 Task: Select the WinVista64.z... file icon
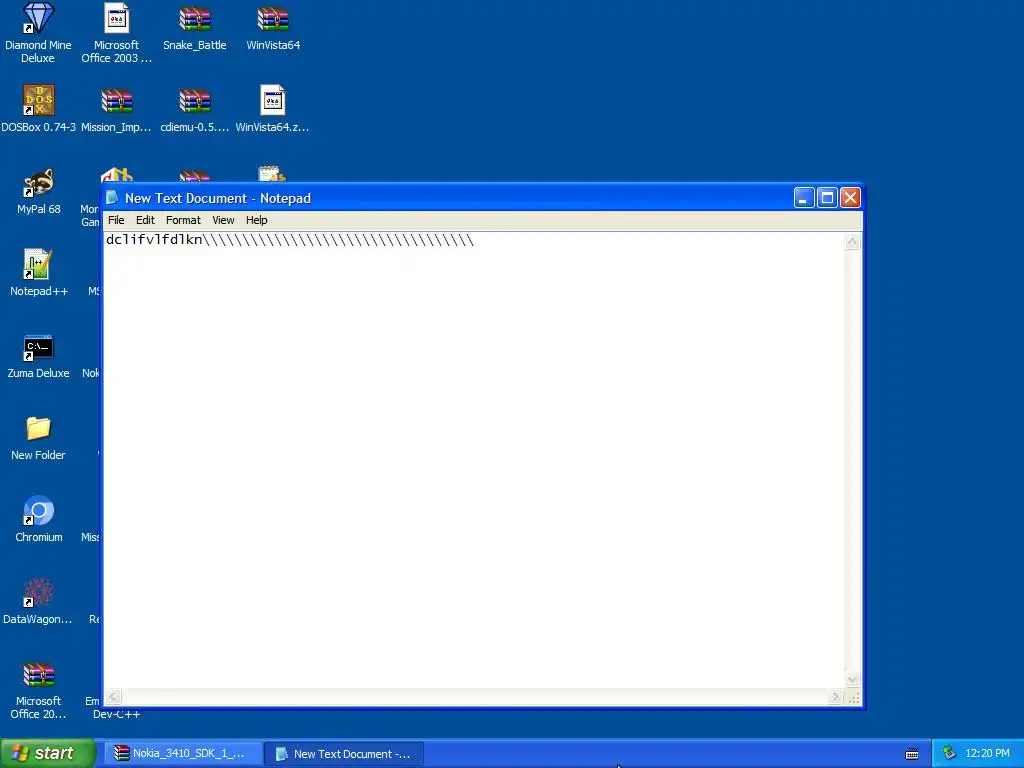(272, 109)
